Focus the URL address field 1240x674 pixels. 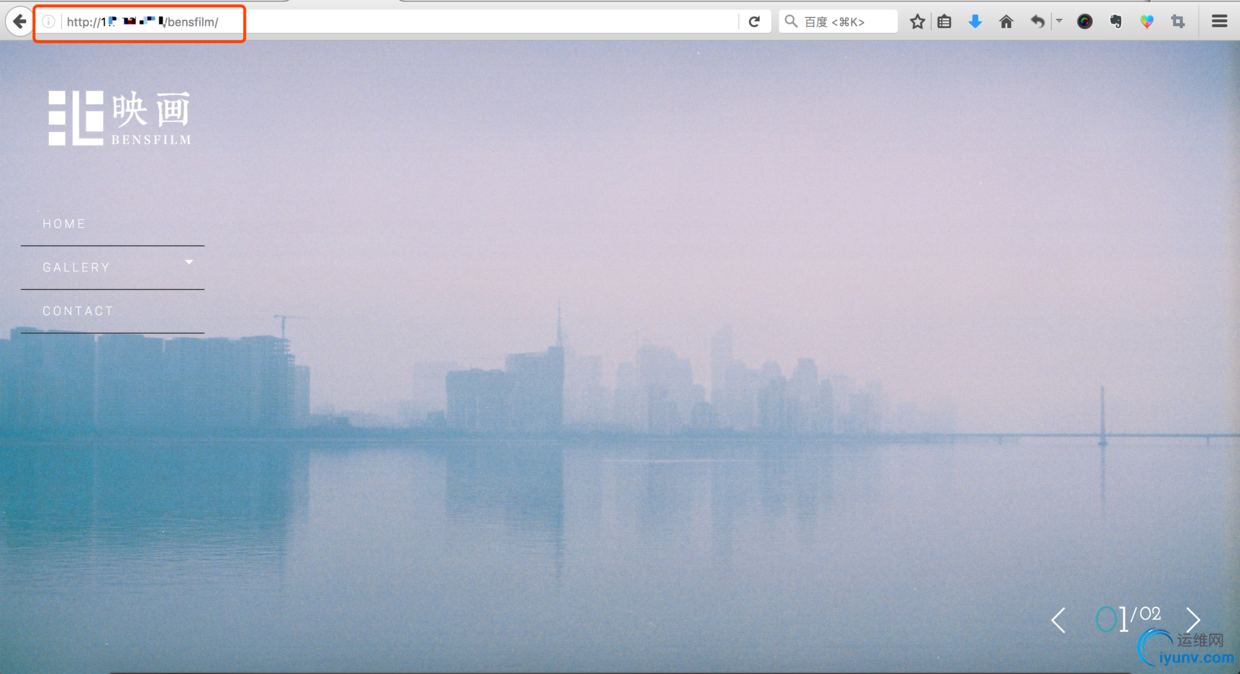[x=400, y=21]
